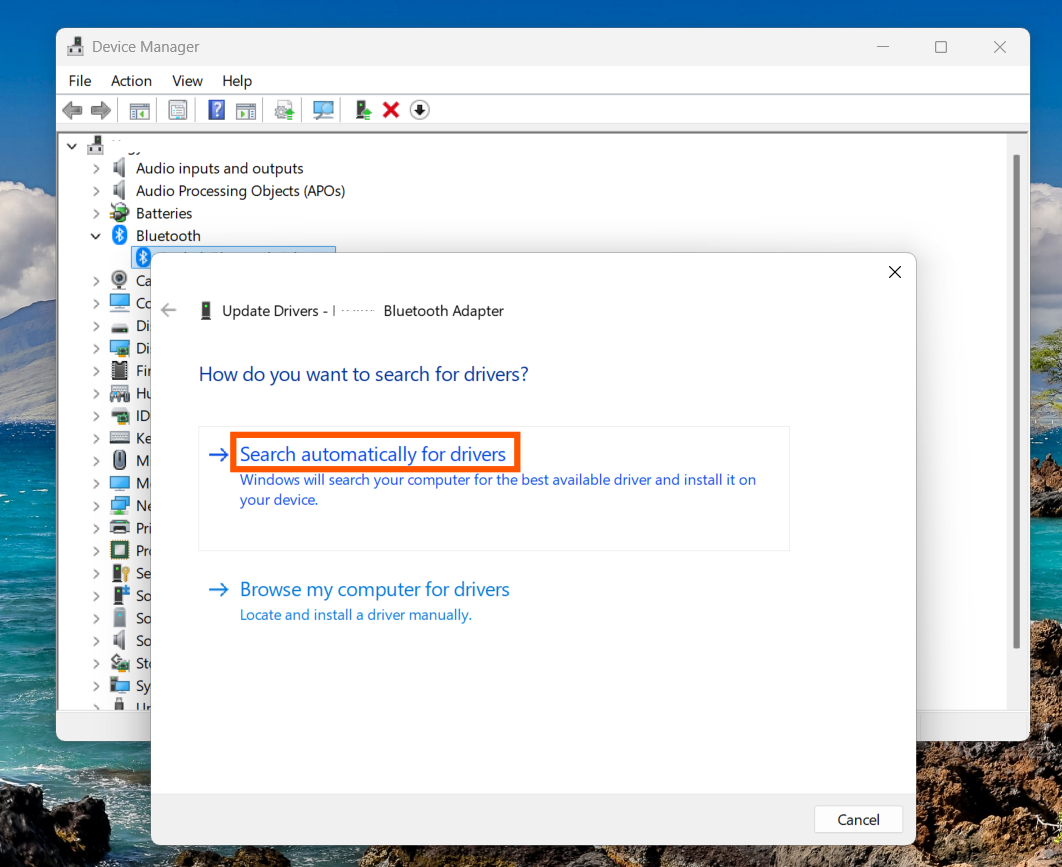The height and width of the screenshot is (867, 1062).
Task: Disable device using the down-arrow toolbar icon
Action: coord(419,110)
